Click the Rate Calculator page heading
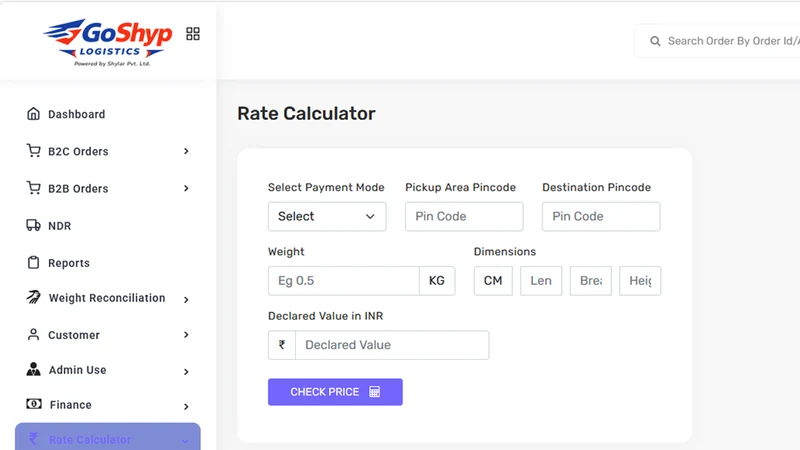This screenshot has height=450, width=800. pos(306,113)
